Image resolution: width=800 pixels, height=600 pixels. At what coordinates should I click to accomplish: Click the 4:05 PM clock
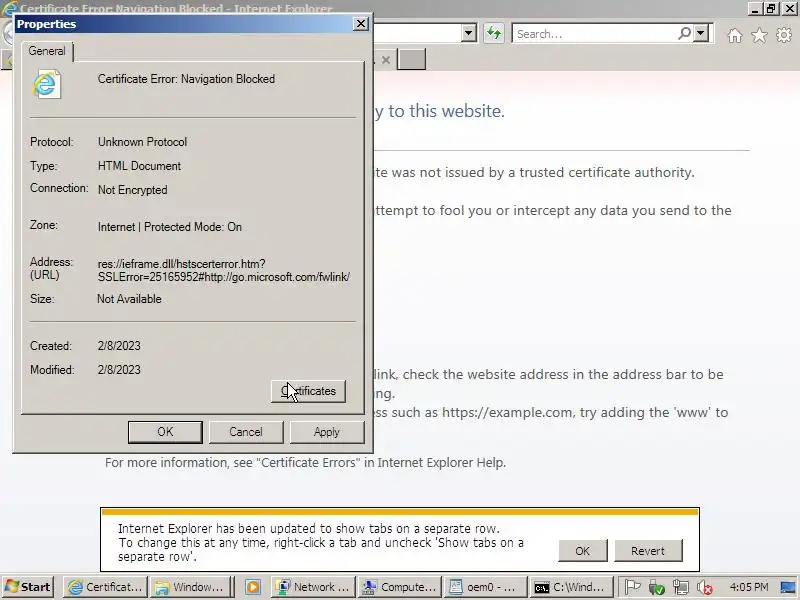click(x=748, y=587)
